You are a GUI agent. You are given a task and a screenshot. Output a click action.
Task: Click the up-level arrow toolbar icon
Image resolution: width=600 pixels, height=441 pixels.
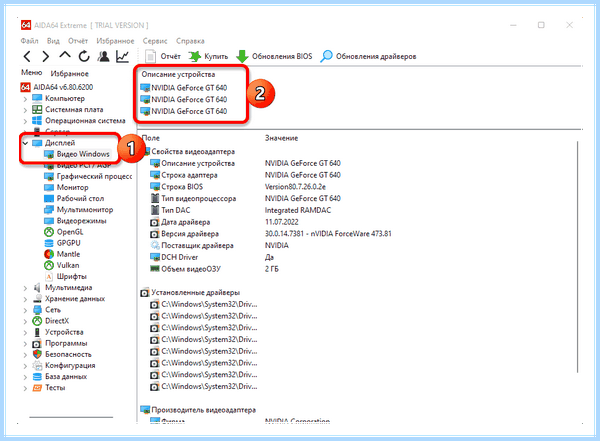point(65,56)
